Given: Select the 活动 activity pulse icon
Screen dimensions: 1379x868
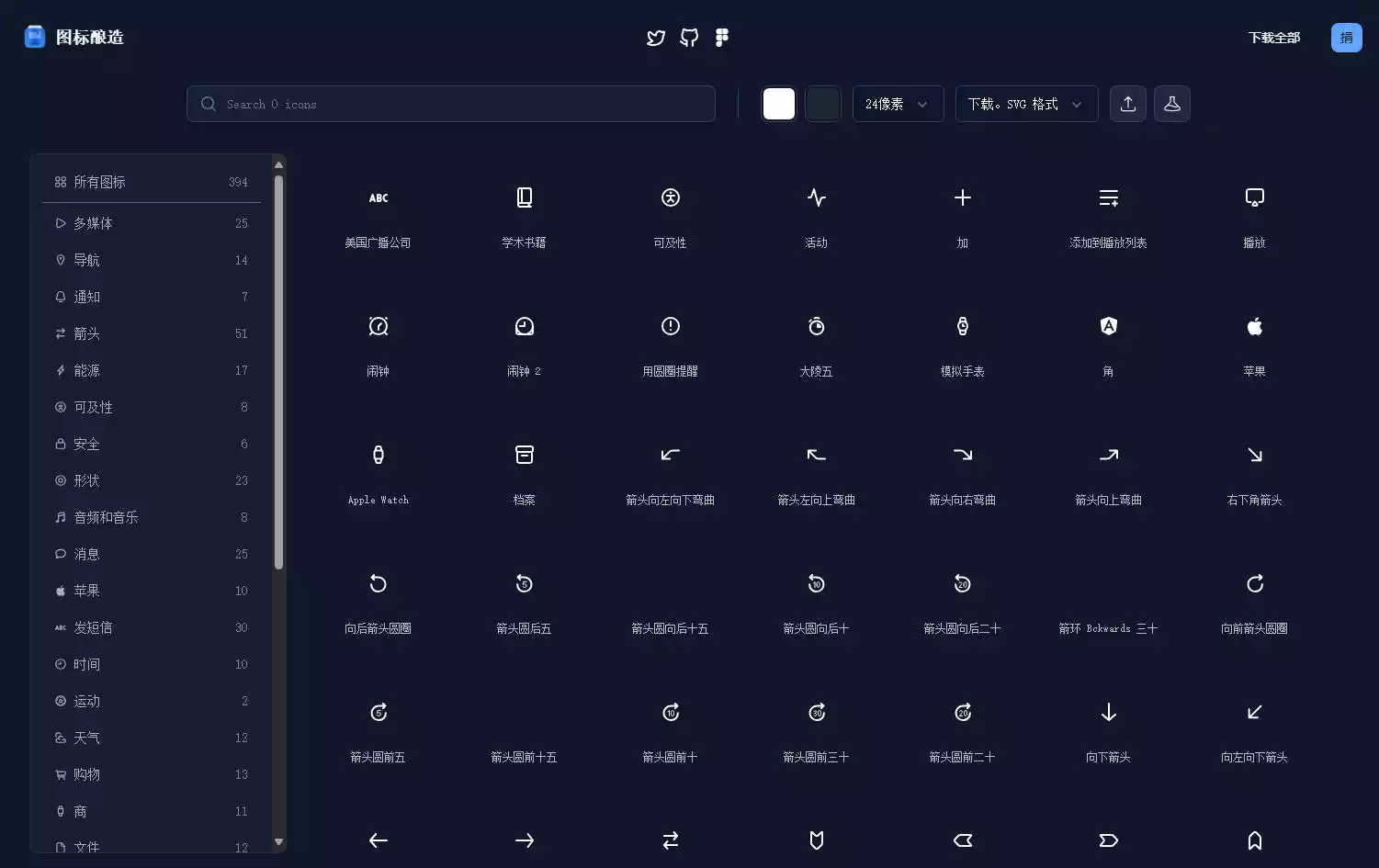Looking at the screenshot, I should 817,197.
